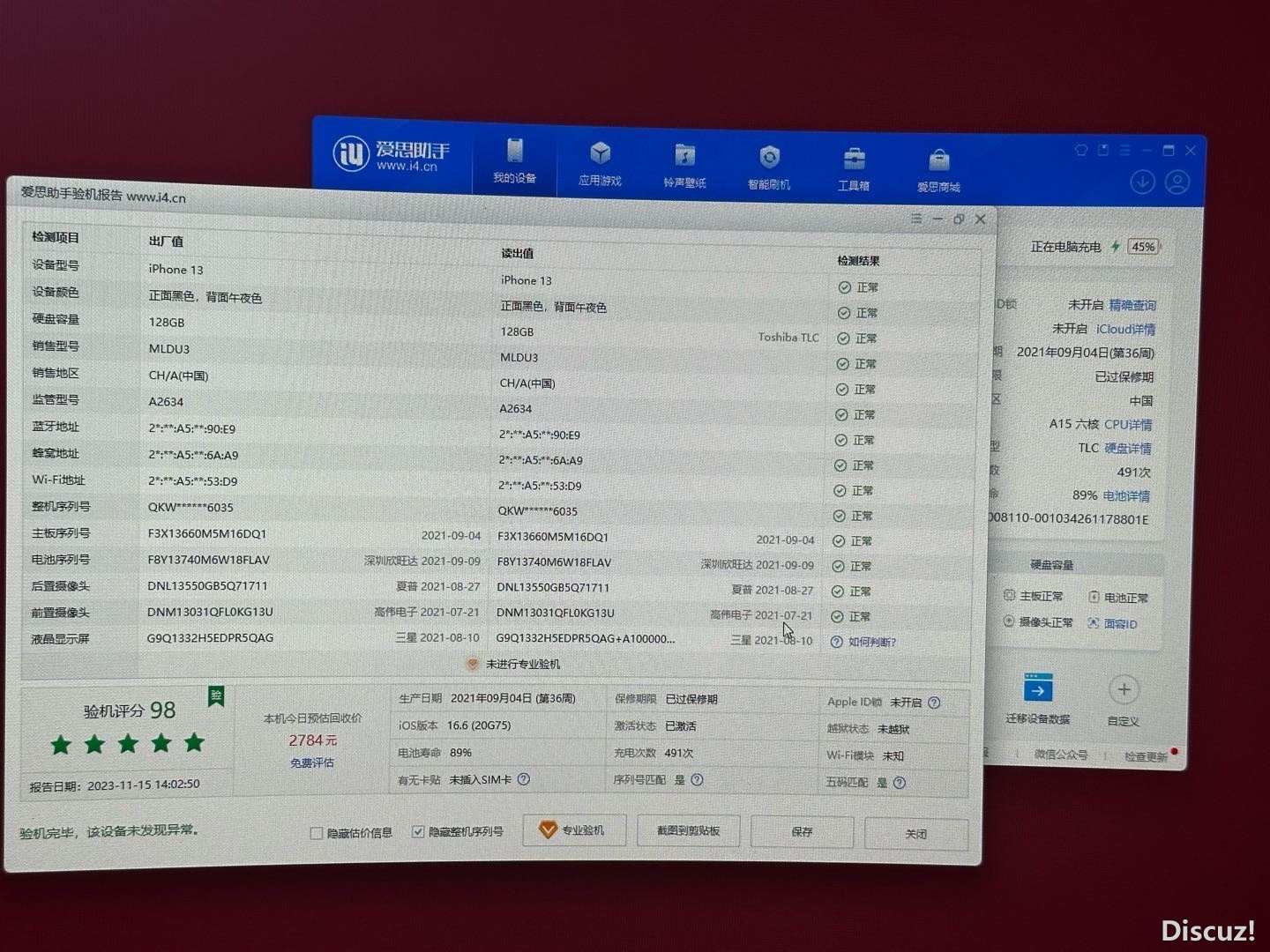Click 前置摄像头 row 正常 check icon

(x=838, y=617)
